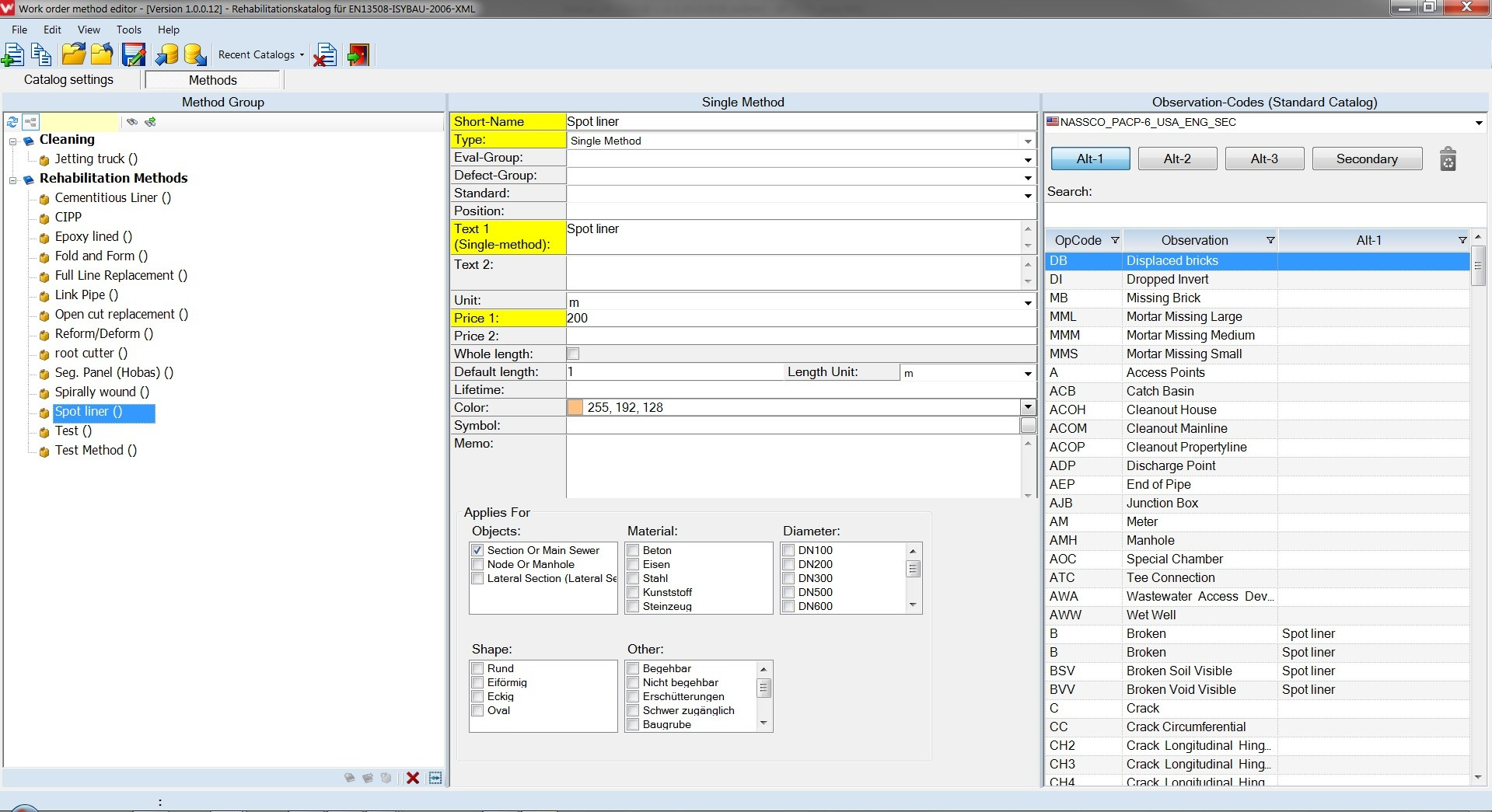Collapse the Rehabilitation Methods tree group
The image size is (1492, 812).
click(13, 180)
